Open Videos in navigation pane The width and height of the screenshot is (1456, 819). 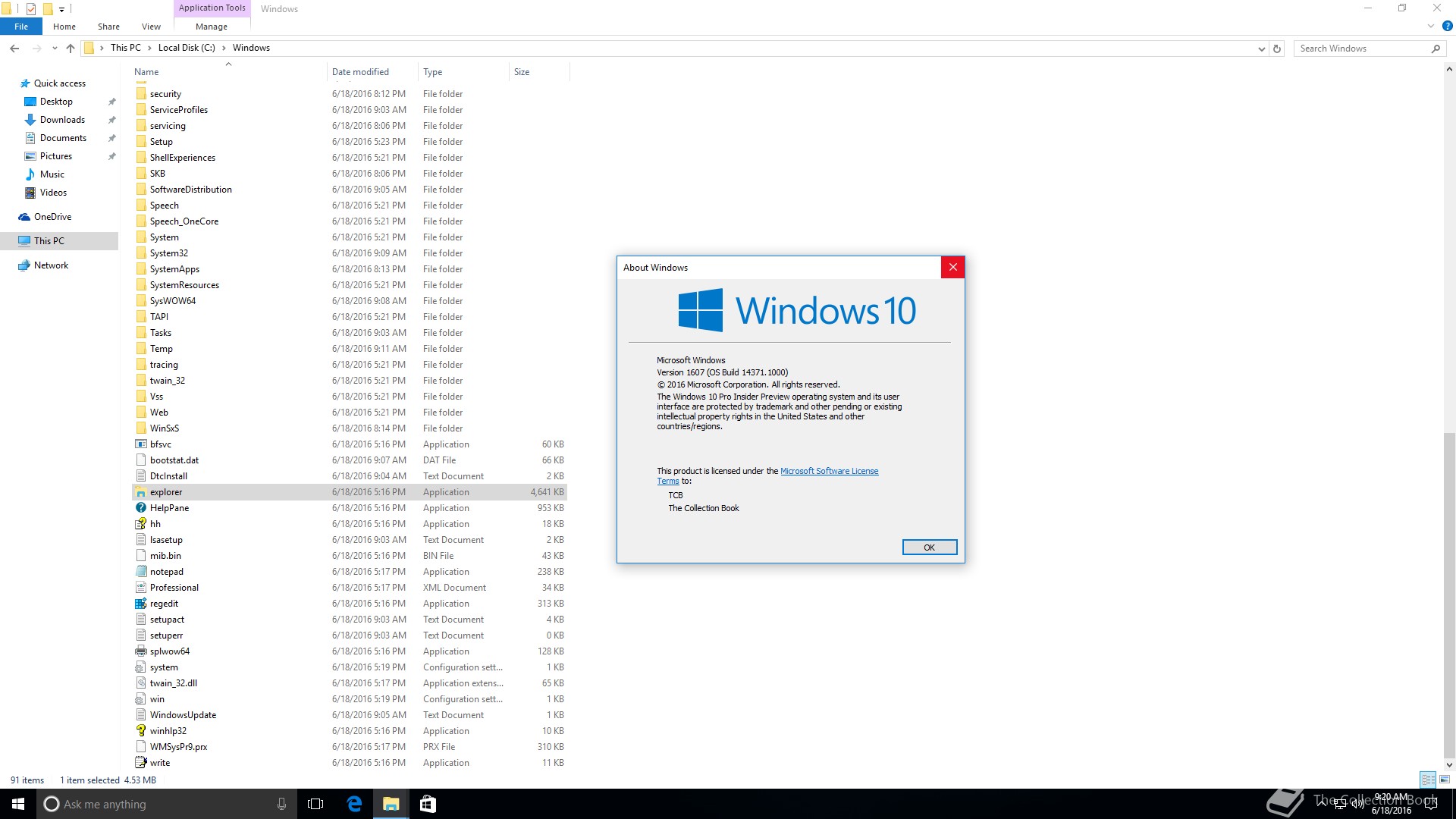53,193
